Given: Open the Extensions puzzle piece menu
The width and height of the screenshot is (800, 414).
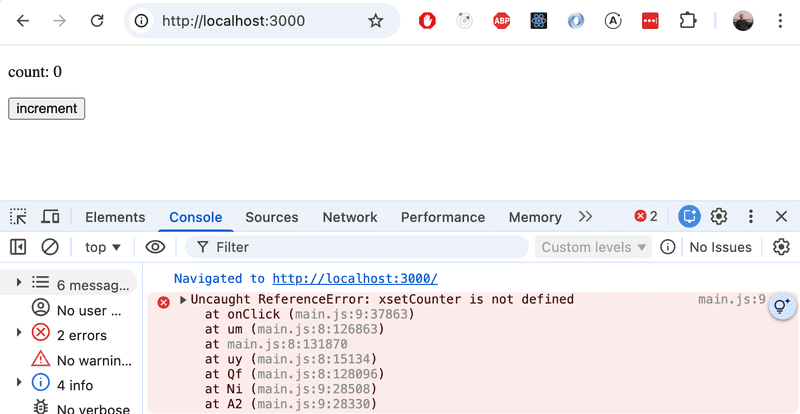Looking at the screenshot, I should click(688, 21).
